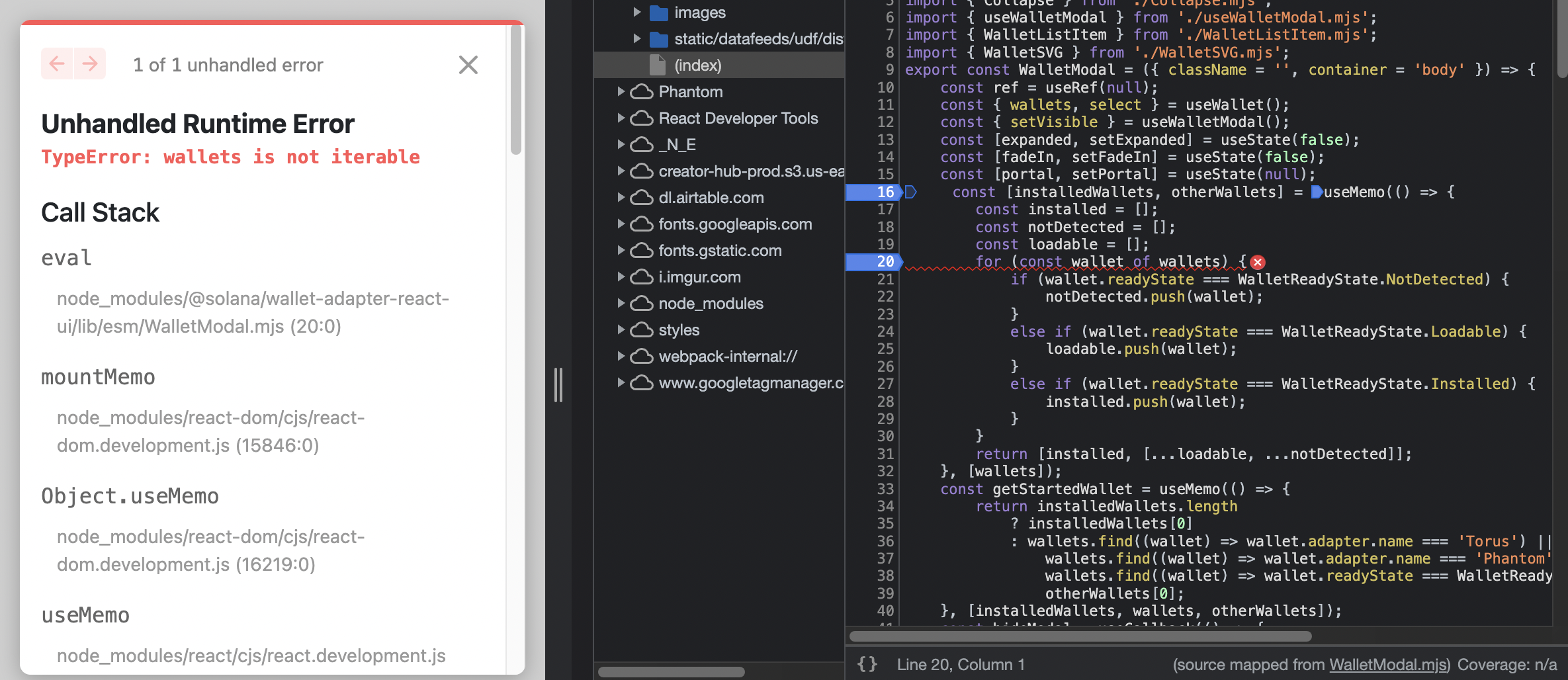
Task: Dismiss the Unhandled Runtime Error overlay
Action: pyautogui.click(x=468, y=64)
